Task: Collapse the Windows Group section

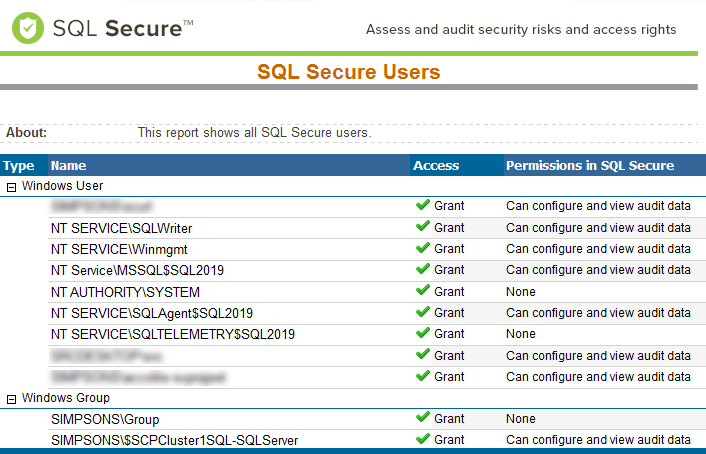Action: pyautogui.click(x=11, y=399)
